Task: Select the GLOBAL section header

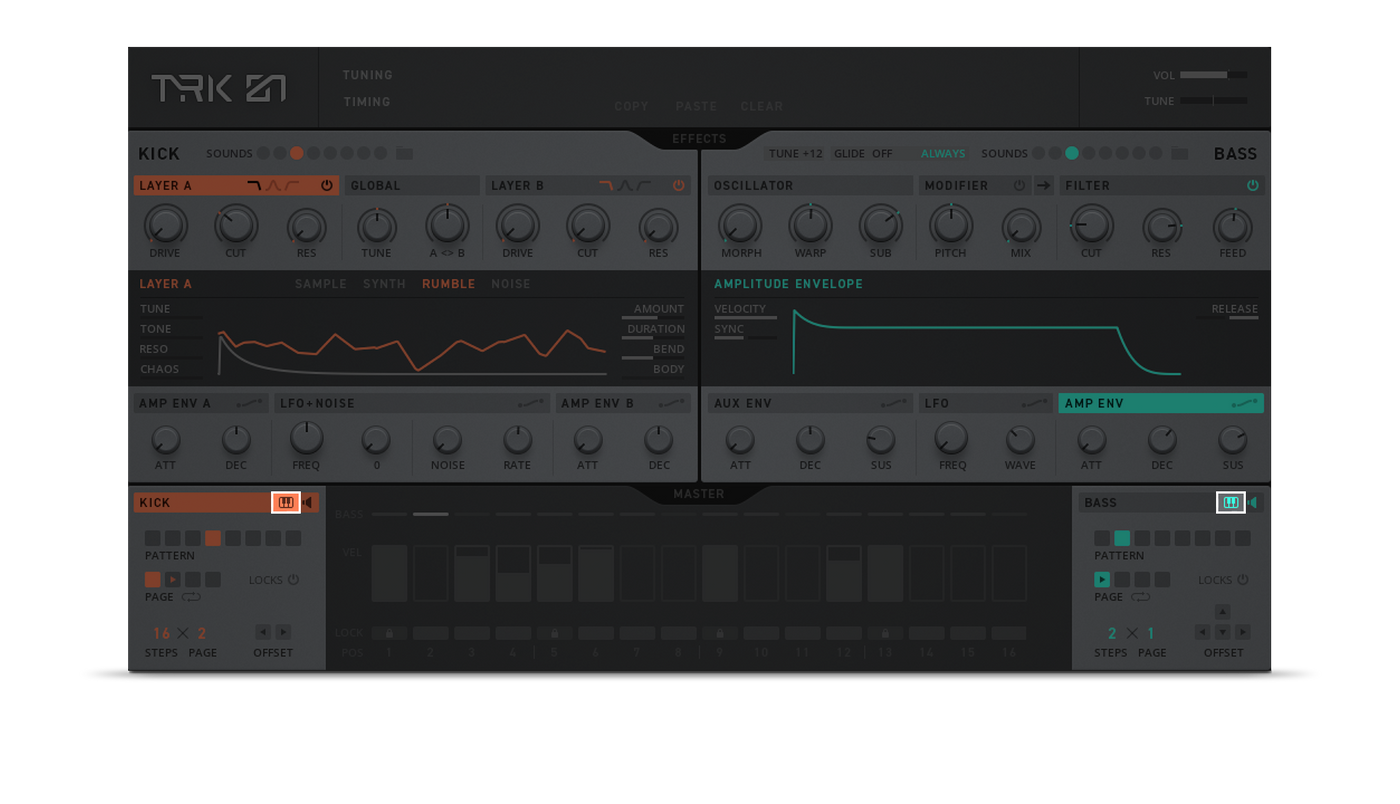Action: pyautogui.click(x=412, y=186)
